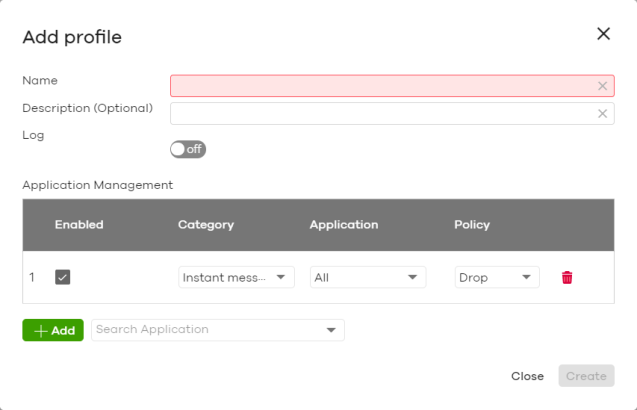The image size is (637, 410).
Task: Click the Create button
Action: 586,376
